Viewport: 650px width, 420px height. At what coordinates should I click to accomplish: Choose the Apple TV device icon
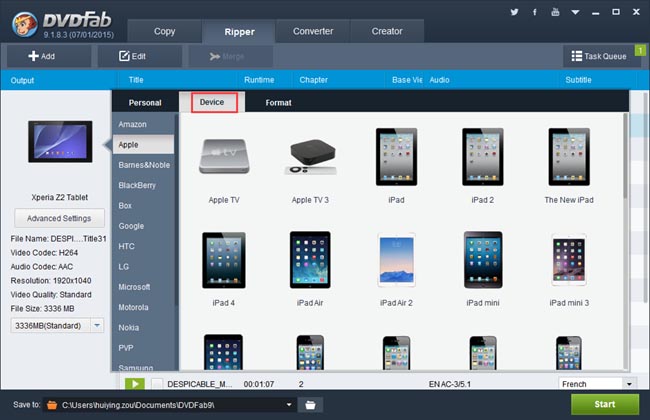pos(224,156)
